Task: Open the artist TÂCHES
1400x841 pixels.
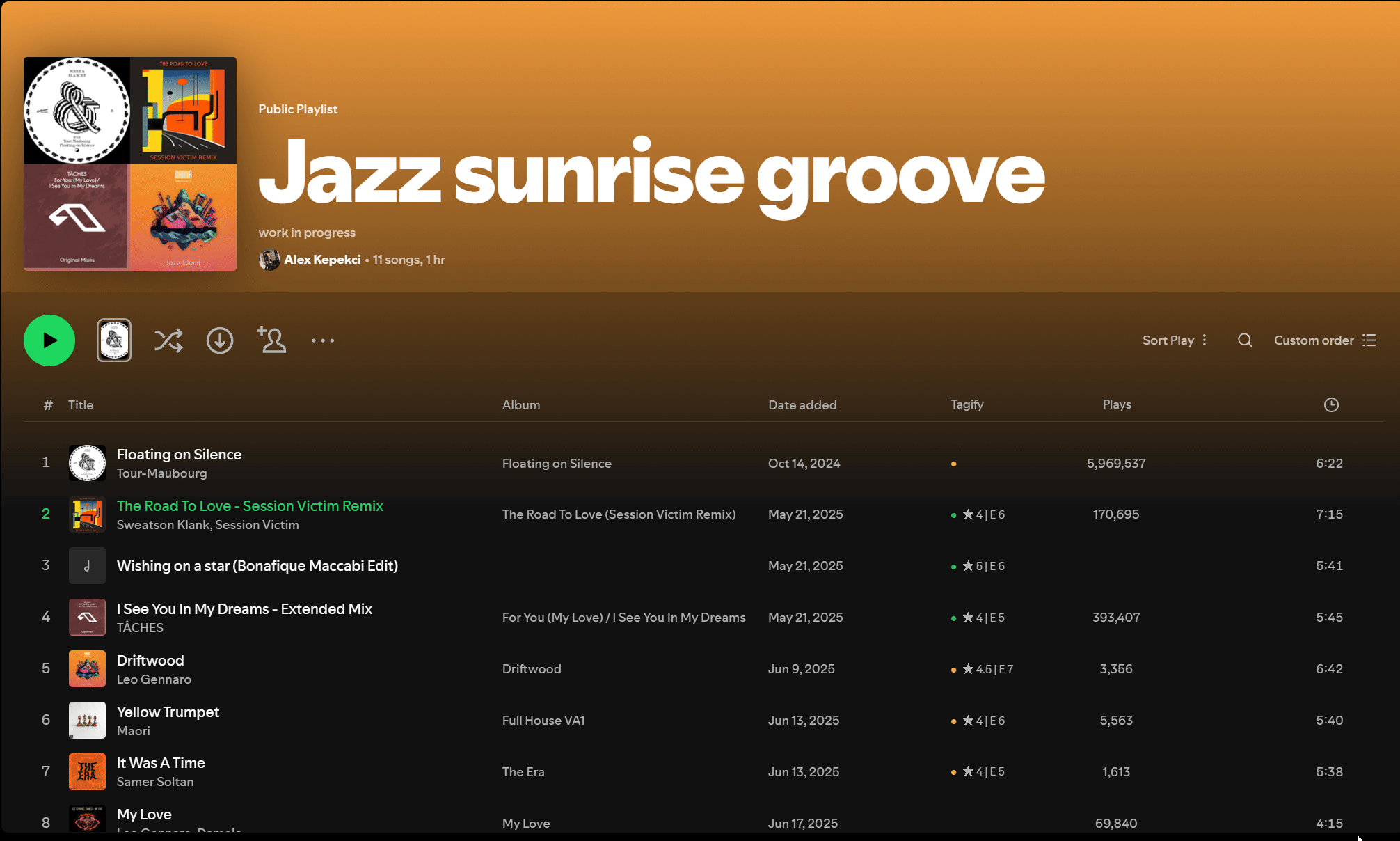Action: coord(140,628)
